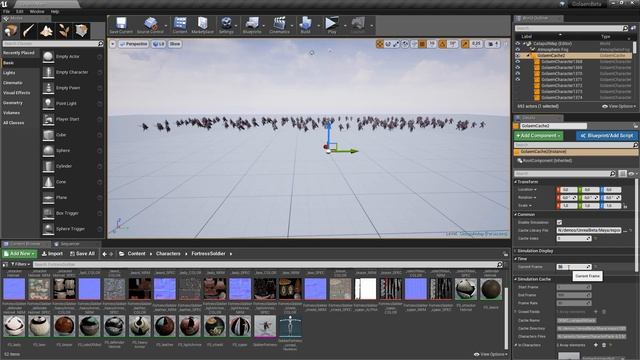This screenshot has width=640, height=360.
Task: Start Play in editor
Action: tap(331, 25)
